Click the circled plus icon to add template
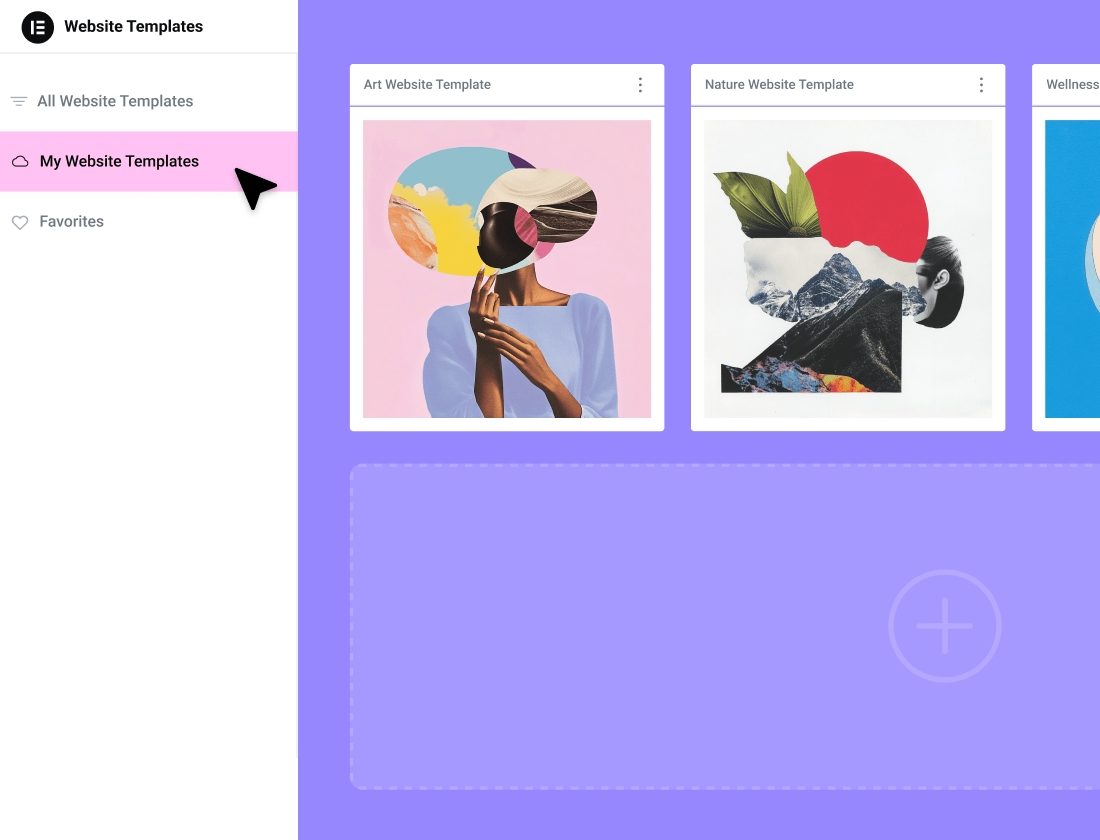Viewport: 1100px width, 840px height. [944, 626]
